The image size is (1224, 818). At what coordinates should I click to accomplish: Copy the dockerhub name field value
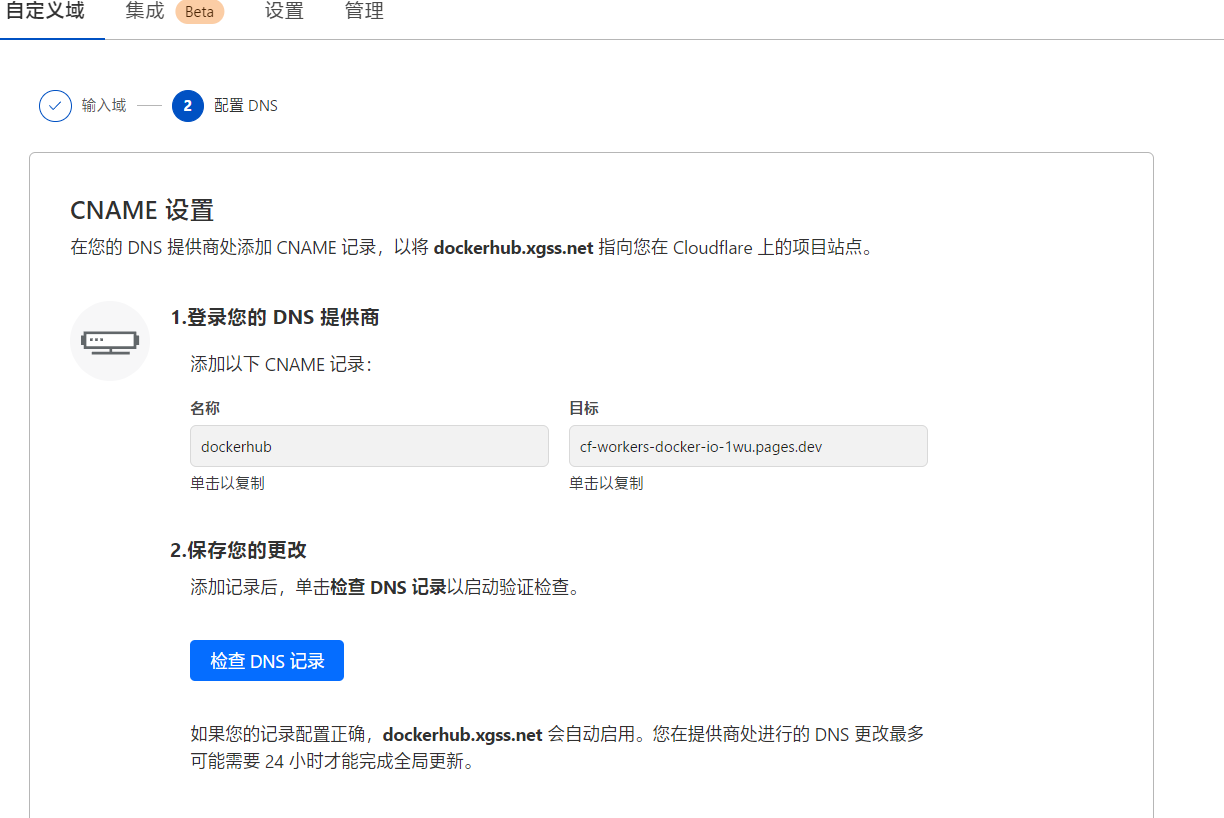369,446
